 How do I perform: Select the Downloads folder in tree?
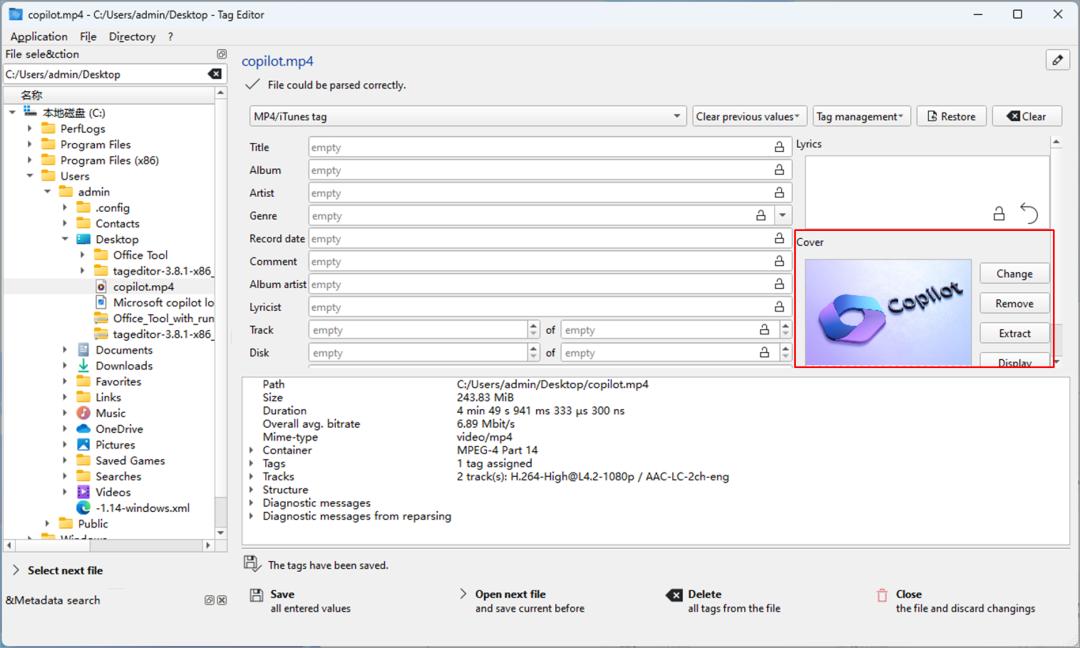tap(124, 366)
